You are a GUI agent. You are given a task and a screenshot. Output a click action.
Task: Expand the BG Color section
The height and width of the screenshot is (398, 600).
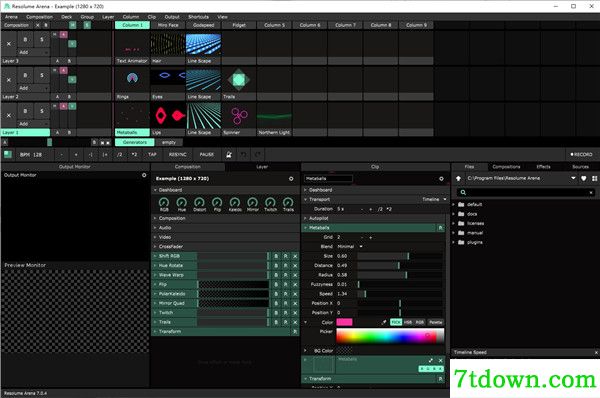tap(305, 351)
